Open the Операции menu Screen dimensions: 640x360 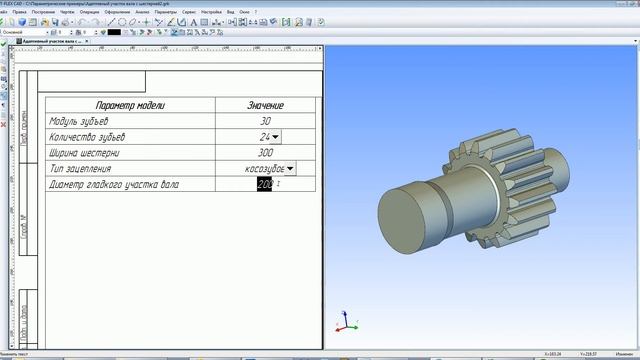pyautogui.click(x=89, y=12)
